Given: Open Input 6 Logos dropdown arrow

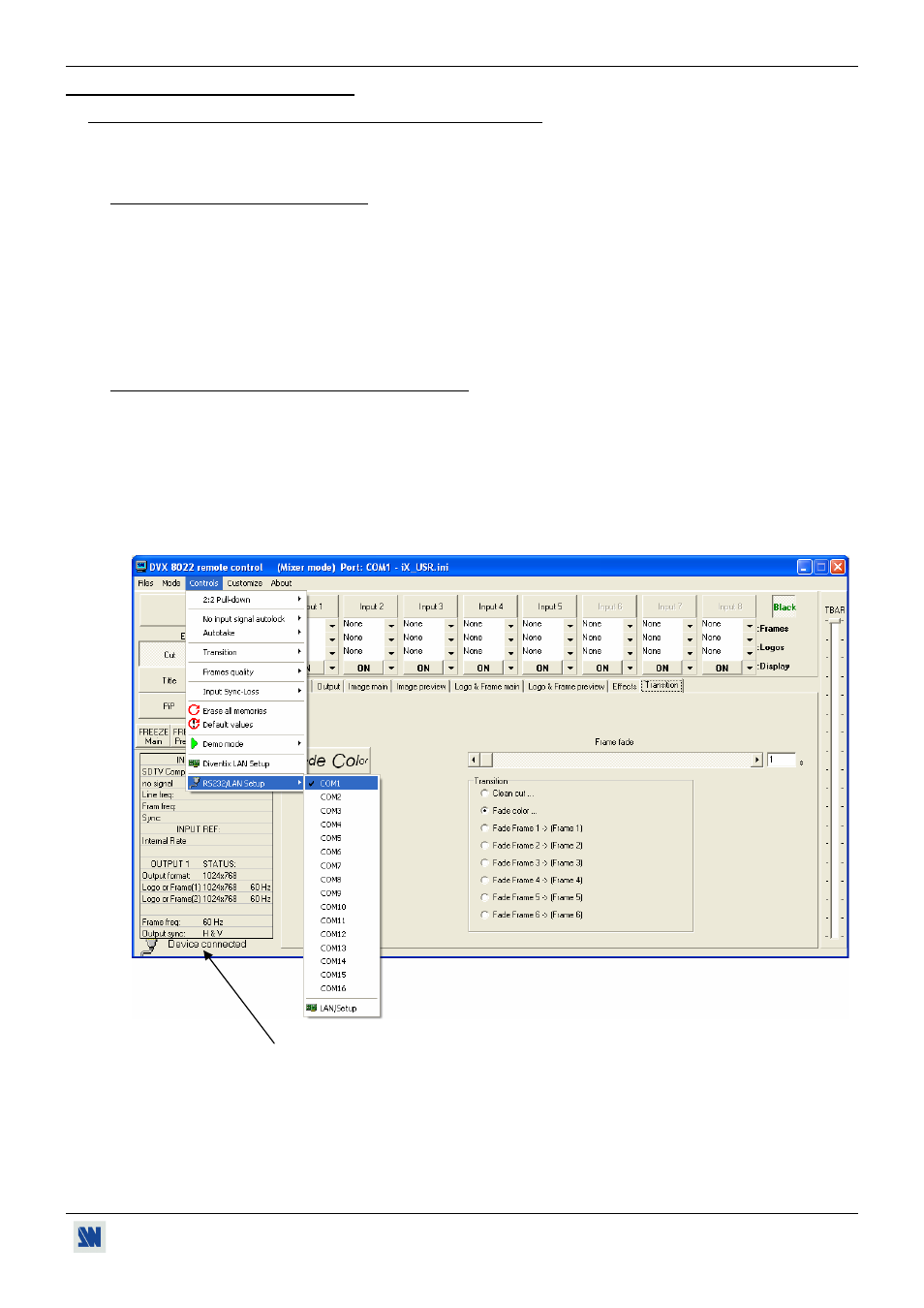Looking at the screenshot, I should (631, 638).
